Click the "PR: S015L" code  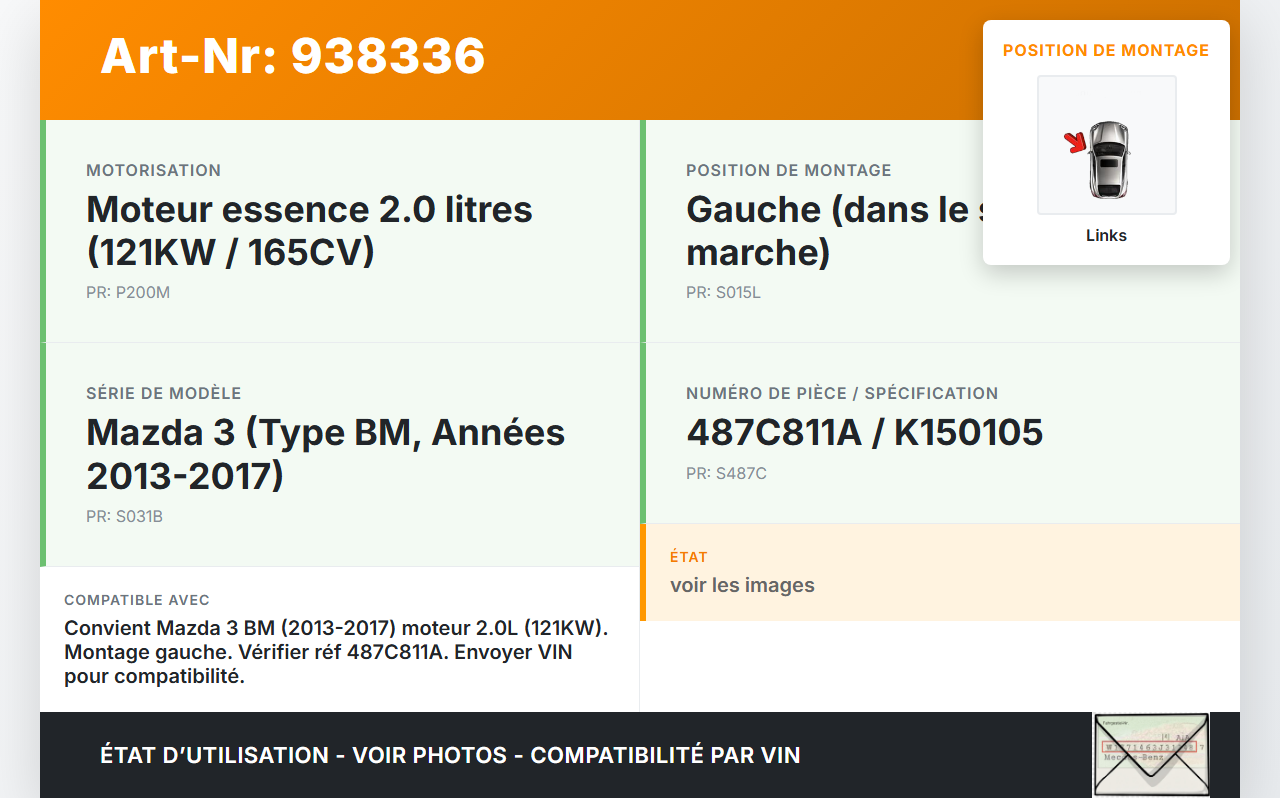coord(723,293)
